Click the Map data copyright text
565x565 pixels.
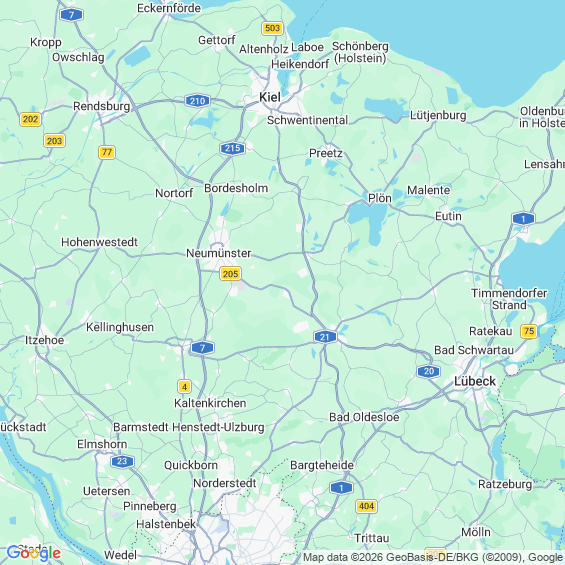point(433,557)
